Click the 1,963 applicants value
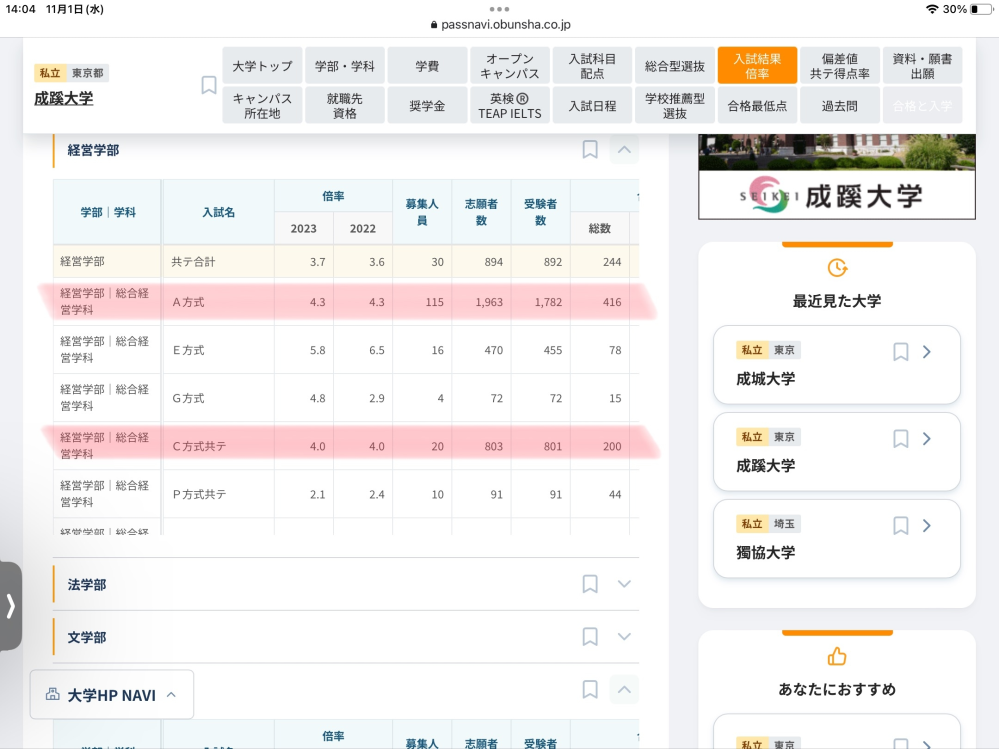Screen dimensions: 999x749 tap(489, 302)
